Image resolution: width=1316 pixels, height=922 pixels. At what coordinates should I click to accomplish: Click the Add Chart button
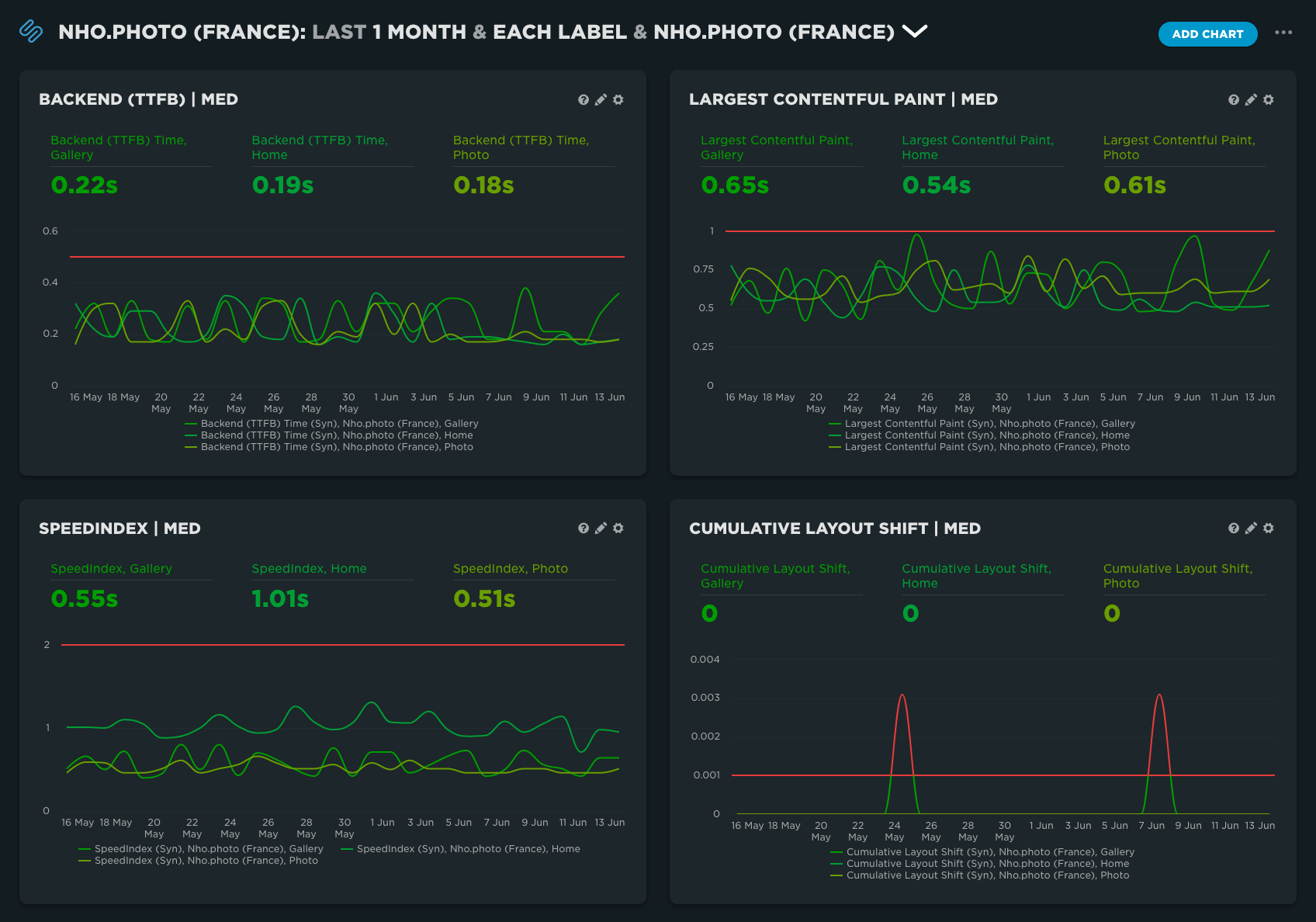(1207, 34)
